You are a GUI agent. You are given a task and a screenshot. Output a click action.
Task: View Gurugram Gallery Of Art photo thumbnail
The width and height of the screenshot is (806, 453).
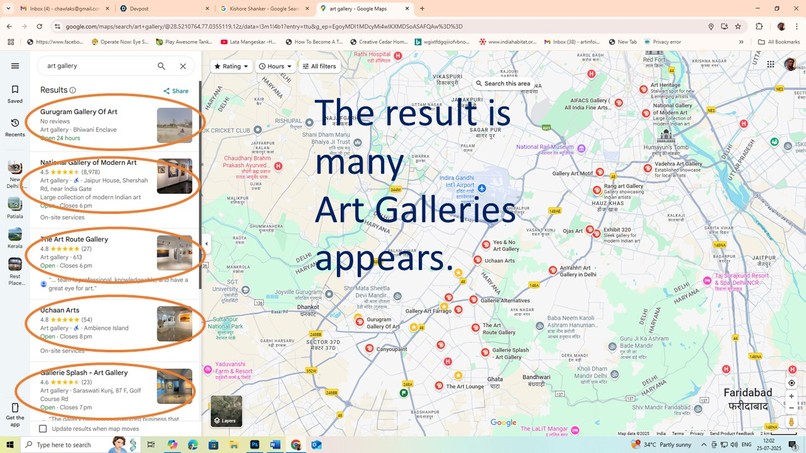point(174,125)
